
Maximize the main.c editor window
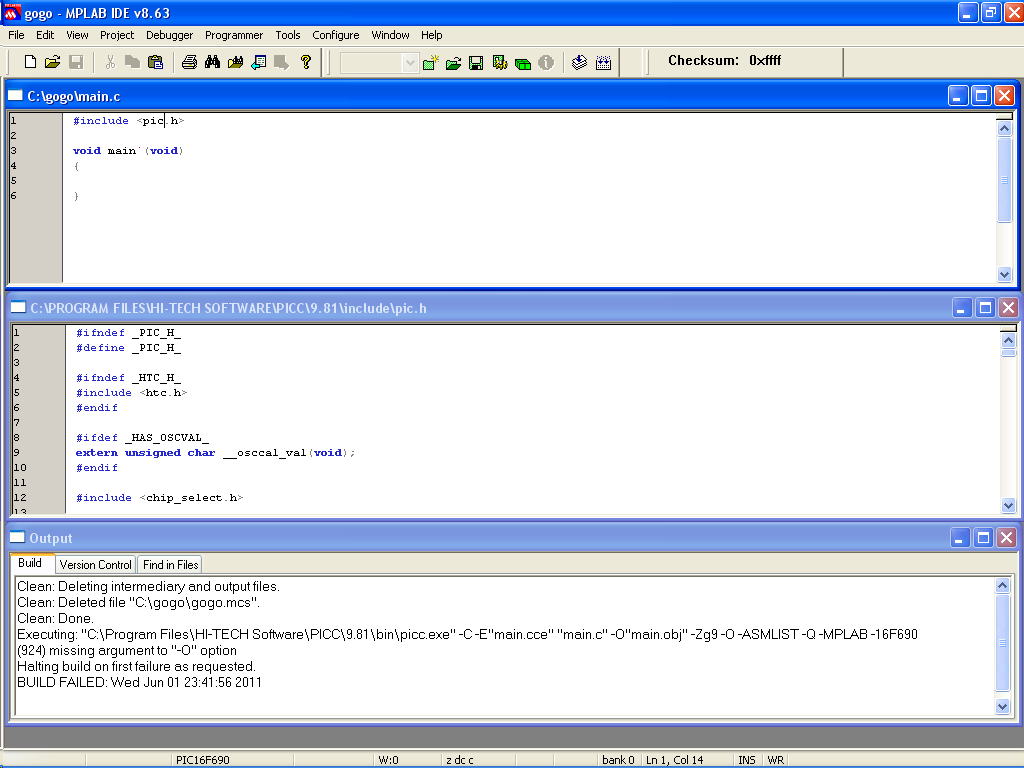tap(981, 96)
